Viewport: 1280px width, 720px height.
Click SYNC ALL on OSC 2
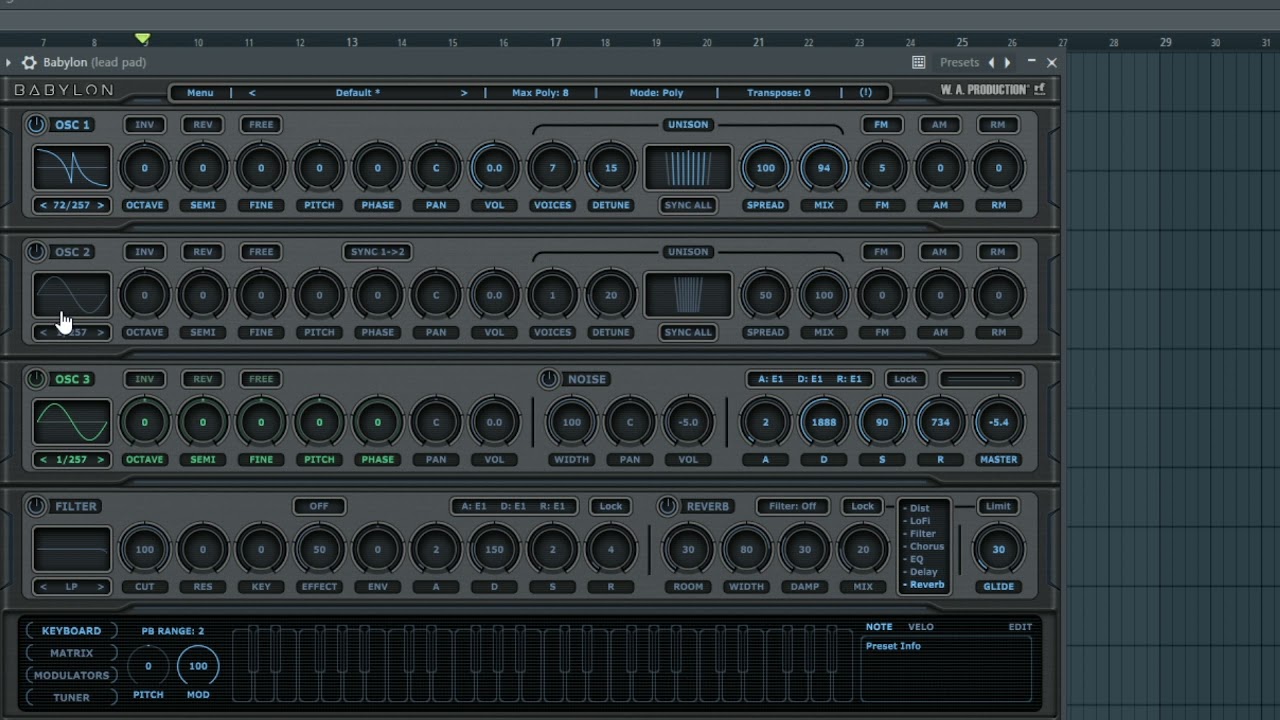tap(688, 332)
